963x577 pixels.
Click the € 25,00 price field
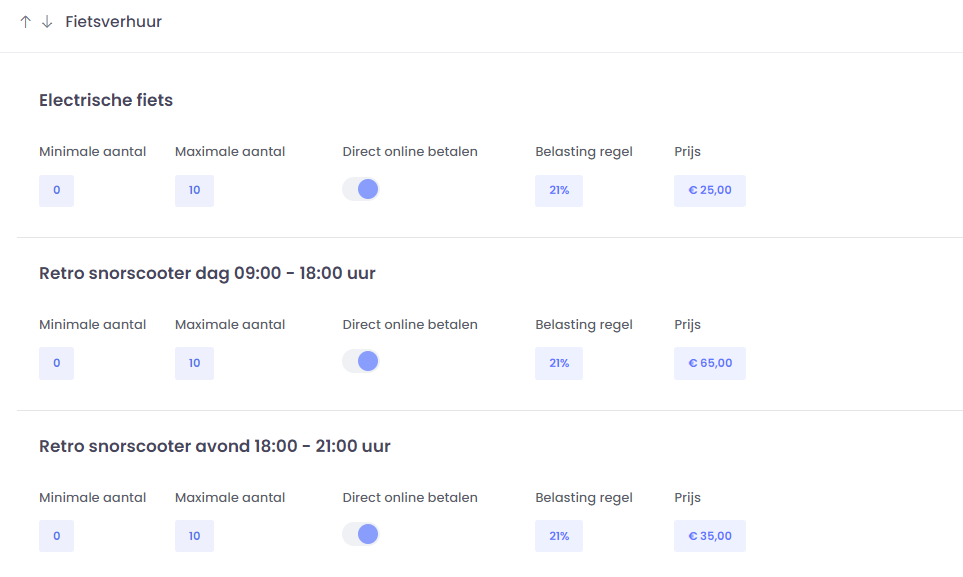pyautogui.click(x=709, y=190)
